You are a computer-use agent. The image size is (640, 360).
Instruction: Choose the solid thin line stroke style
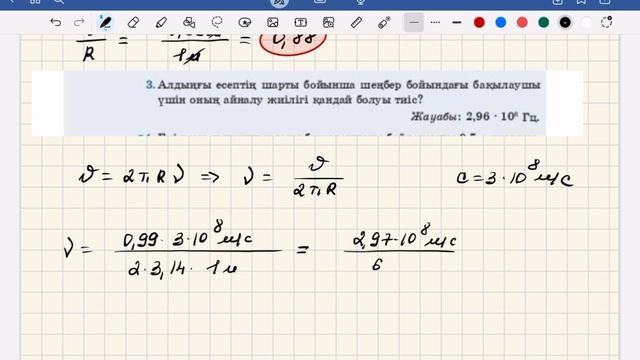pyautogui.click(x=414, y=22)
